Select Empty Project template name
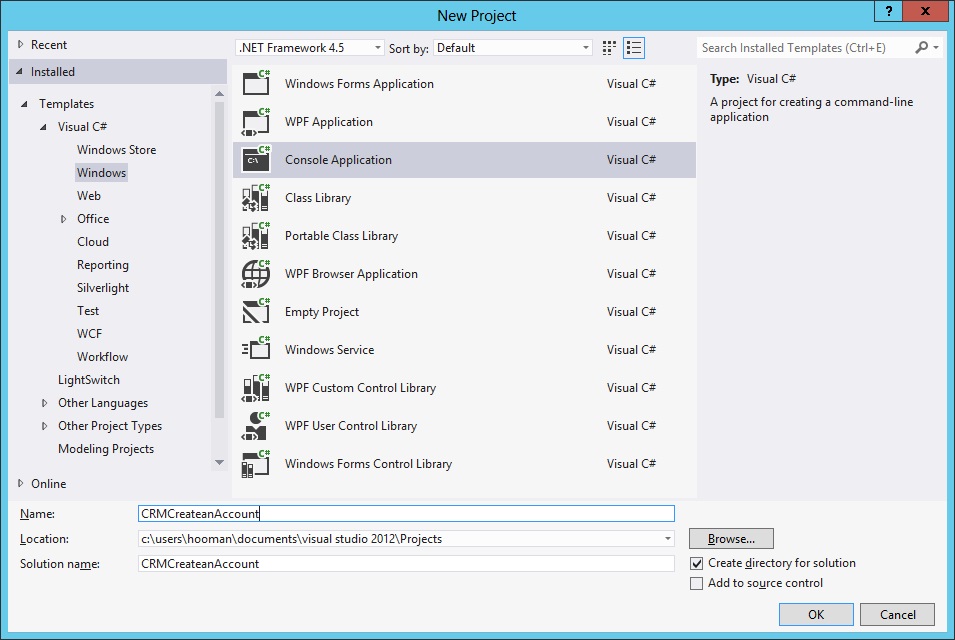Image resolution: width=955 pixels, height=640 pixels. (322, 312)
